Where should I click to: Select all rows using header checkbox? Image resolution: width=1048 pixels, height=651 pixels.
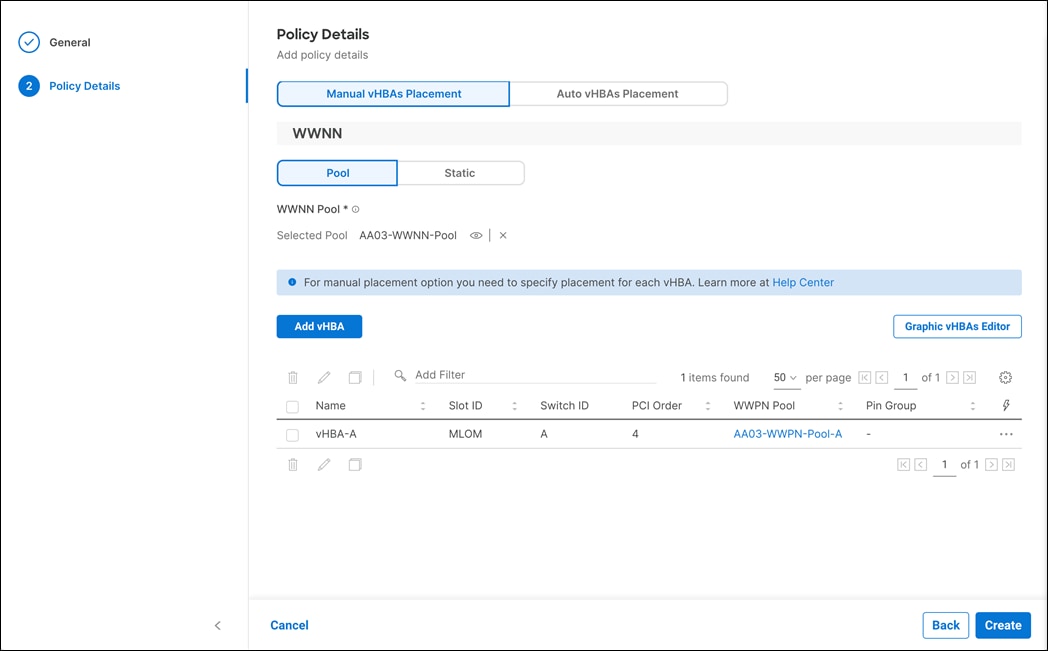click(292, 405)
